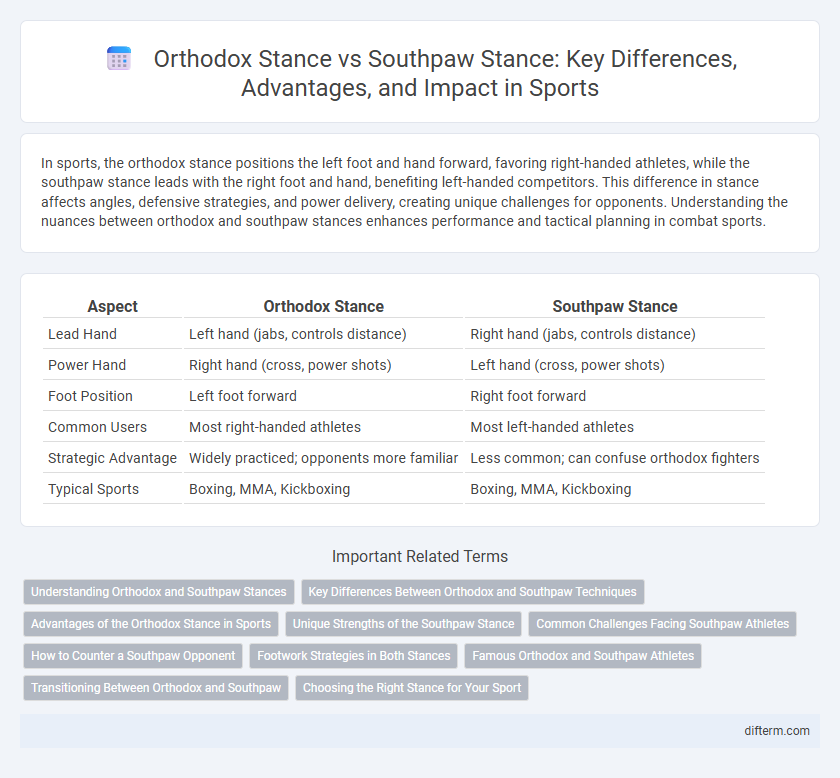Image resolution: width=840 pixels, height=778 pixels.
Task: Open Transitioning Between Orthodox and Southpaw tag
Action: (x=156, y=688)
